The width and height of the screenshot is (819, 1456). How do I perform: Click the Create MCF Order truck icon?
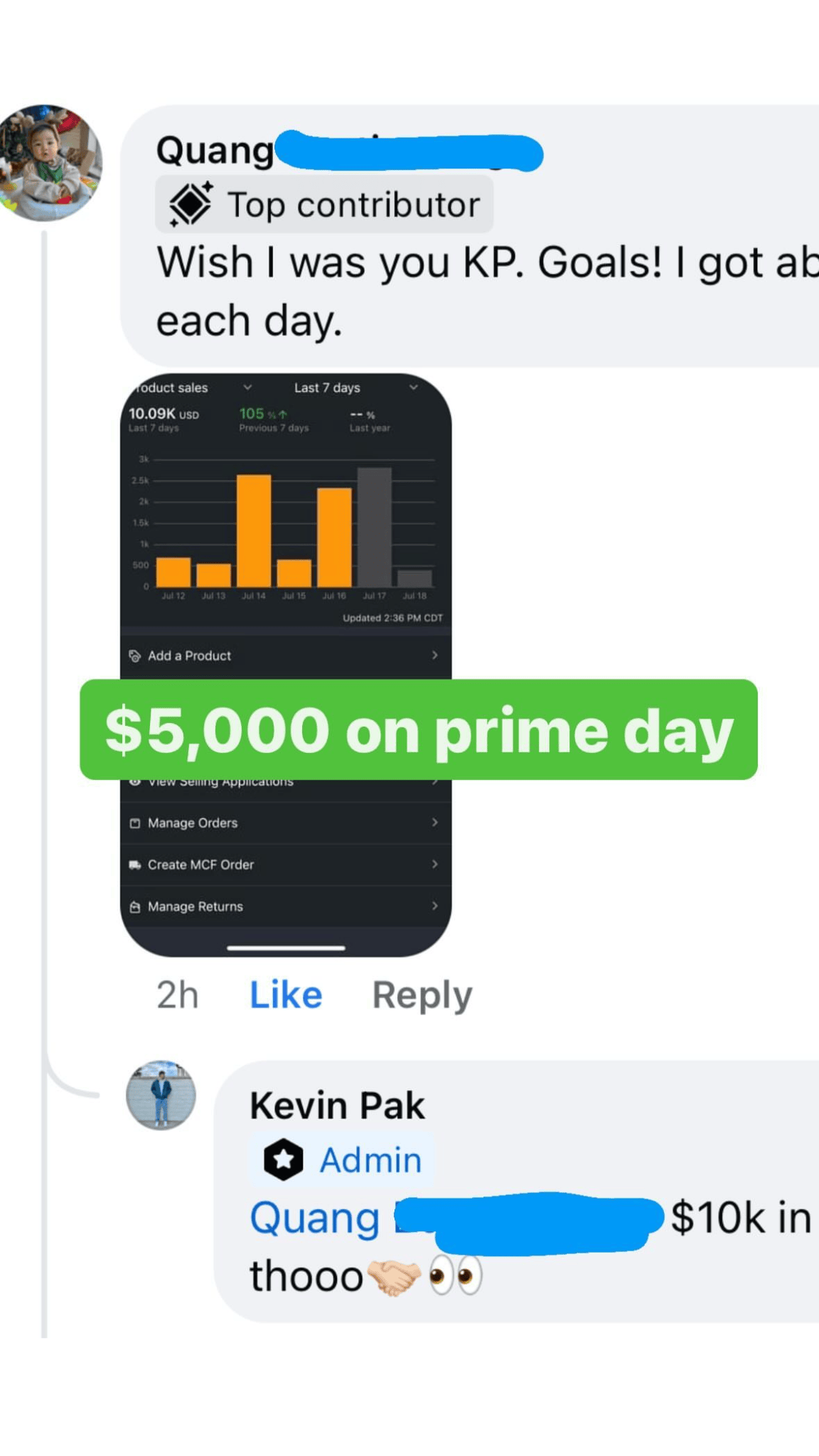point(134,865)
